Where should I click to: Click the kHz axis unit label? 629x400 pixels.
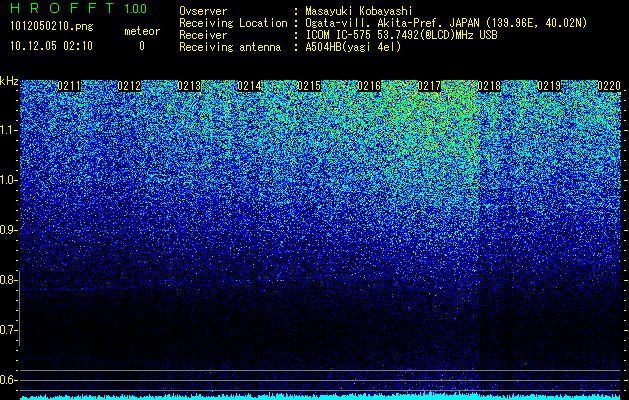(x=9, y=81)
